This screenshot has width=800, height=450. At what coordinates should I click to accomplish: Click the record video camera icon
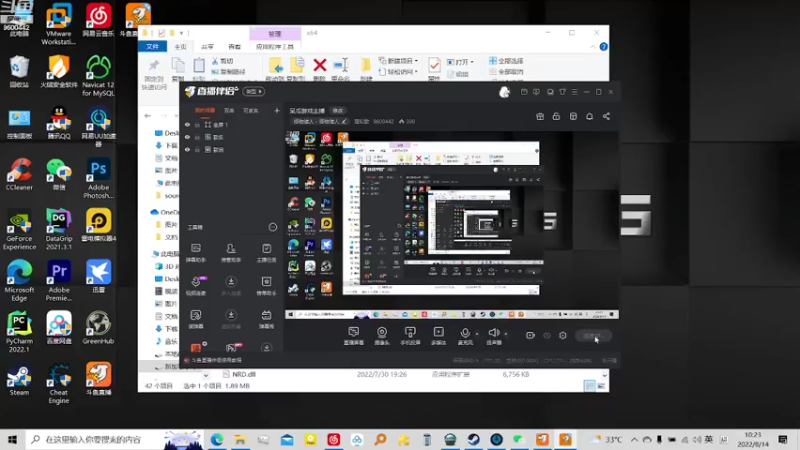pyautogui.click(x=530, y=335)
